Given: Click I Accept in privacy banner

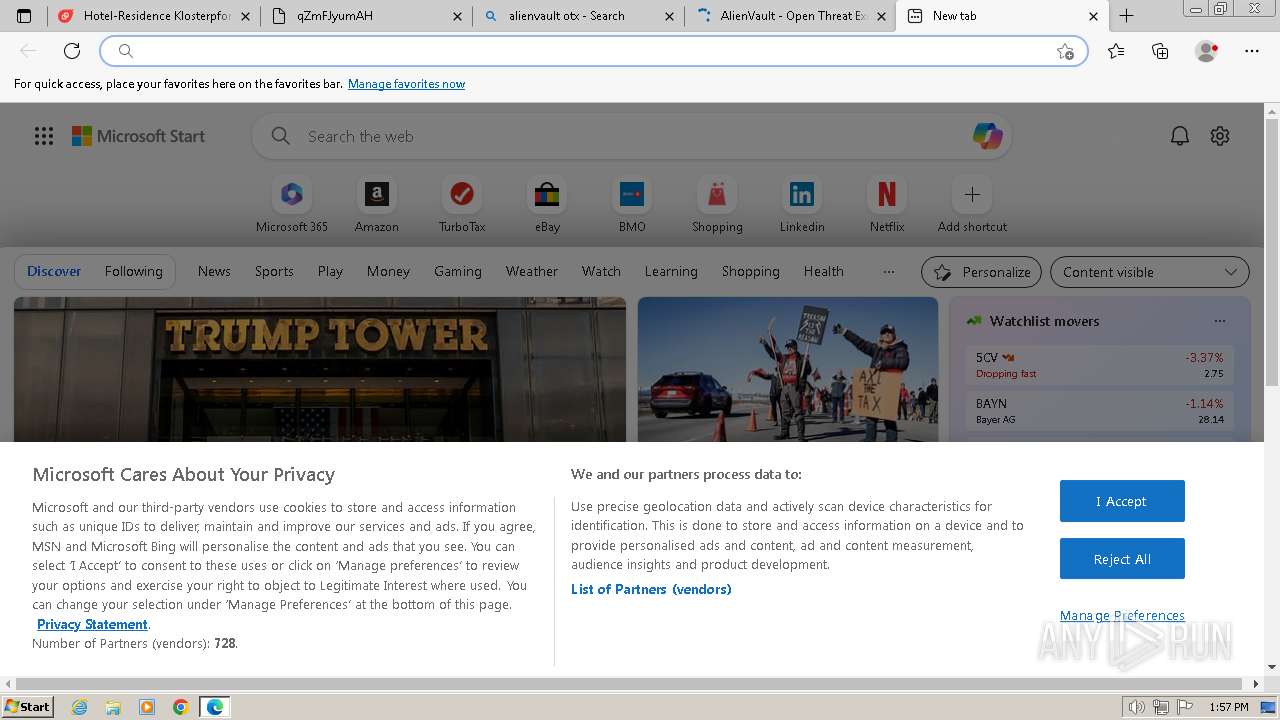Looking at the screenshot, I should click(x=1122, y=501).
